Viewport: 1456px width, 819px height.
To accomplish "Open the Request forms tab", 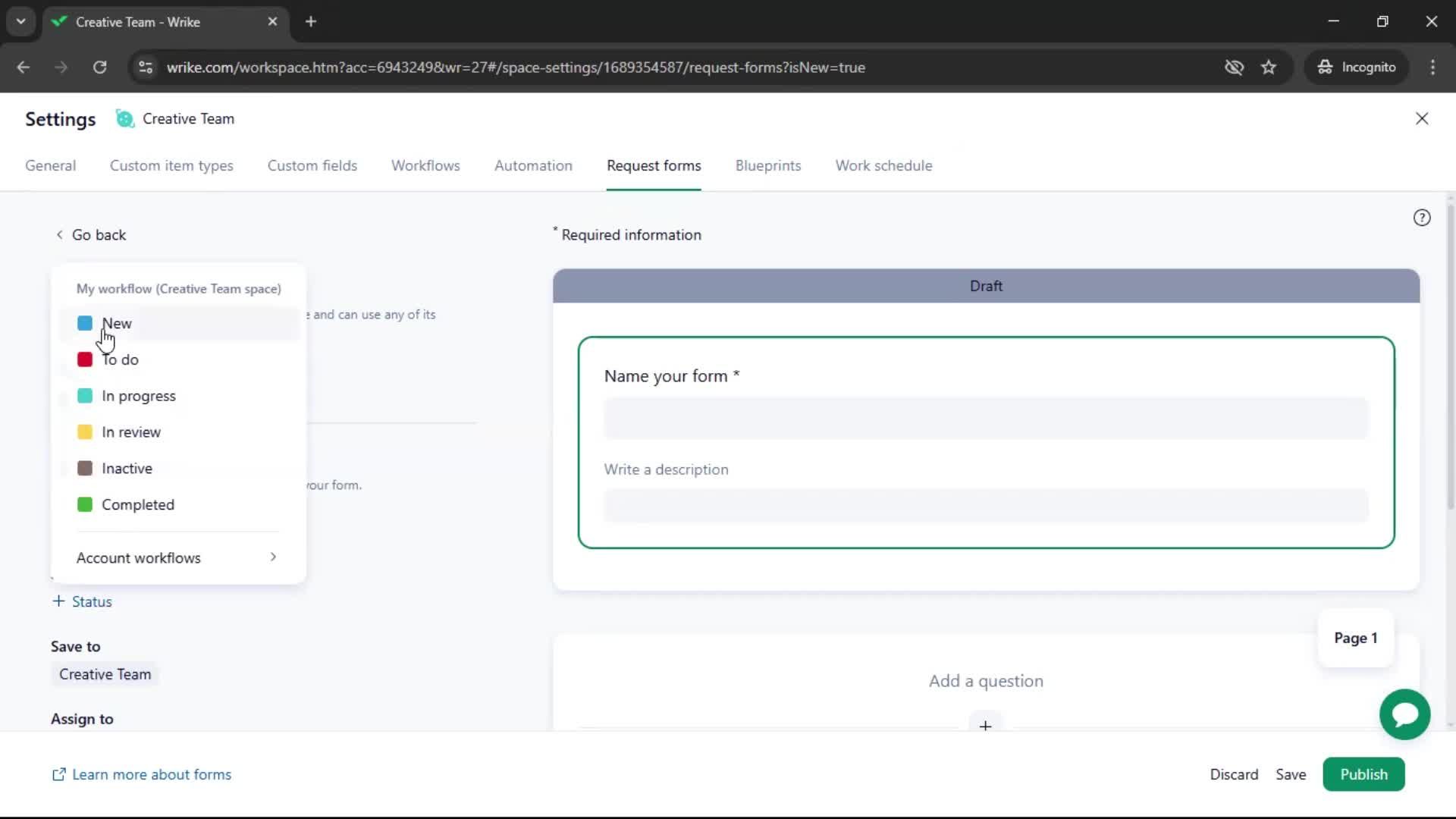I will (654, 166).
